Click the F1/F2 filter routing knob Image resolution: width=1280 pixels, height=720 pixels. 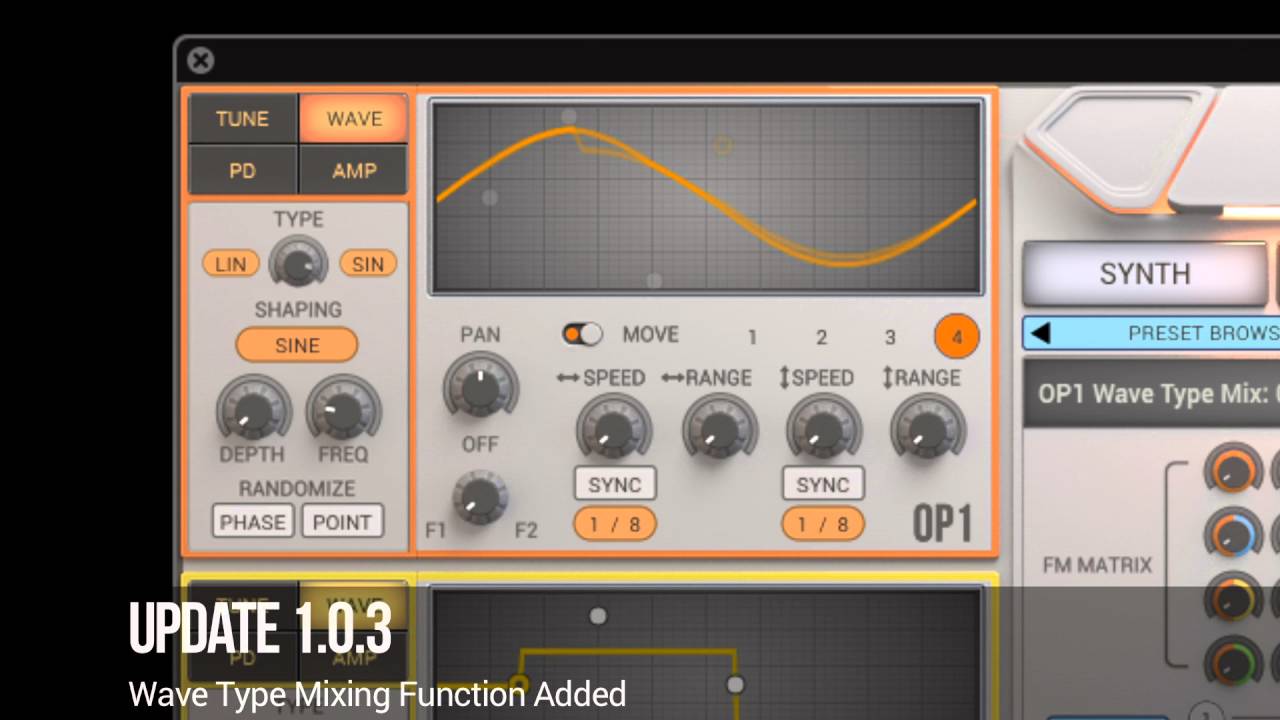click(x=480, y=497)
